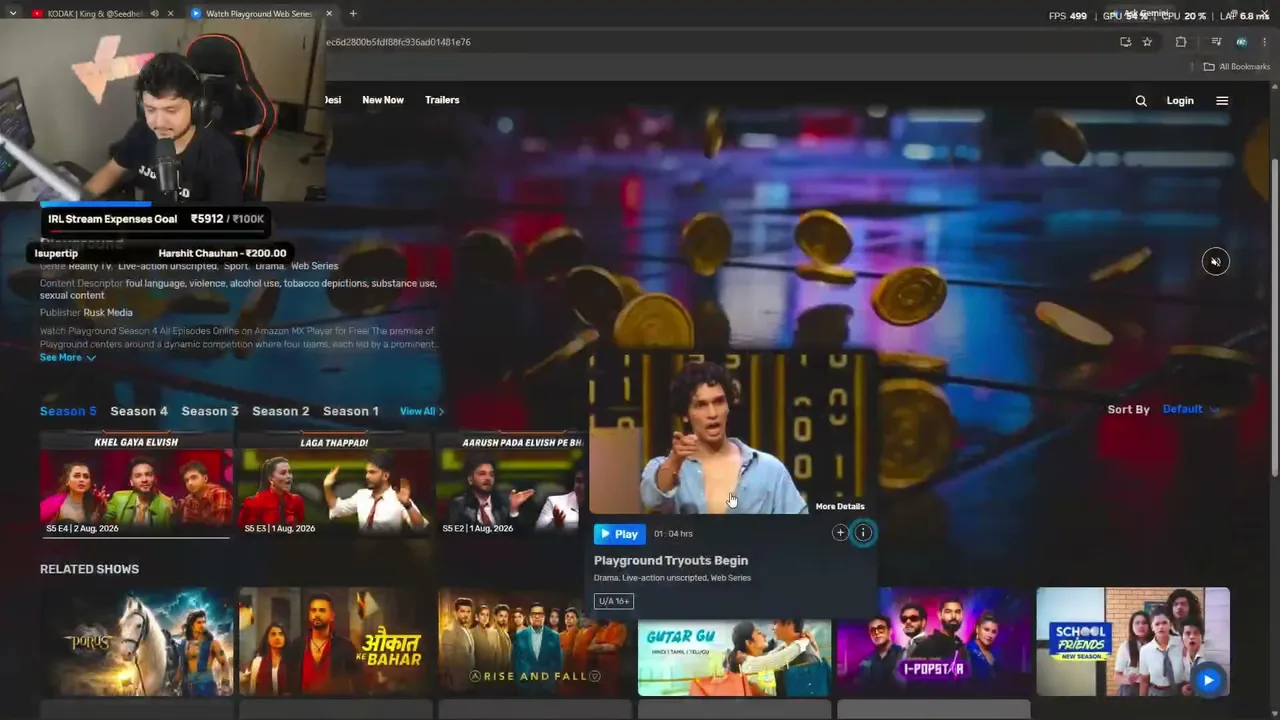Click the Playground Tryouts Begin title
Screen dimensions: 1280x720
(x=671, y=561)
